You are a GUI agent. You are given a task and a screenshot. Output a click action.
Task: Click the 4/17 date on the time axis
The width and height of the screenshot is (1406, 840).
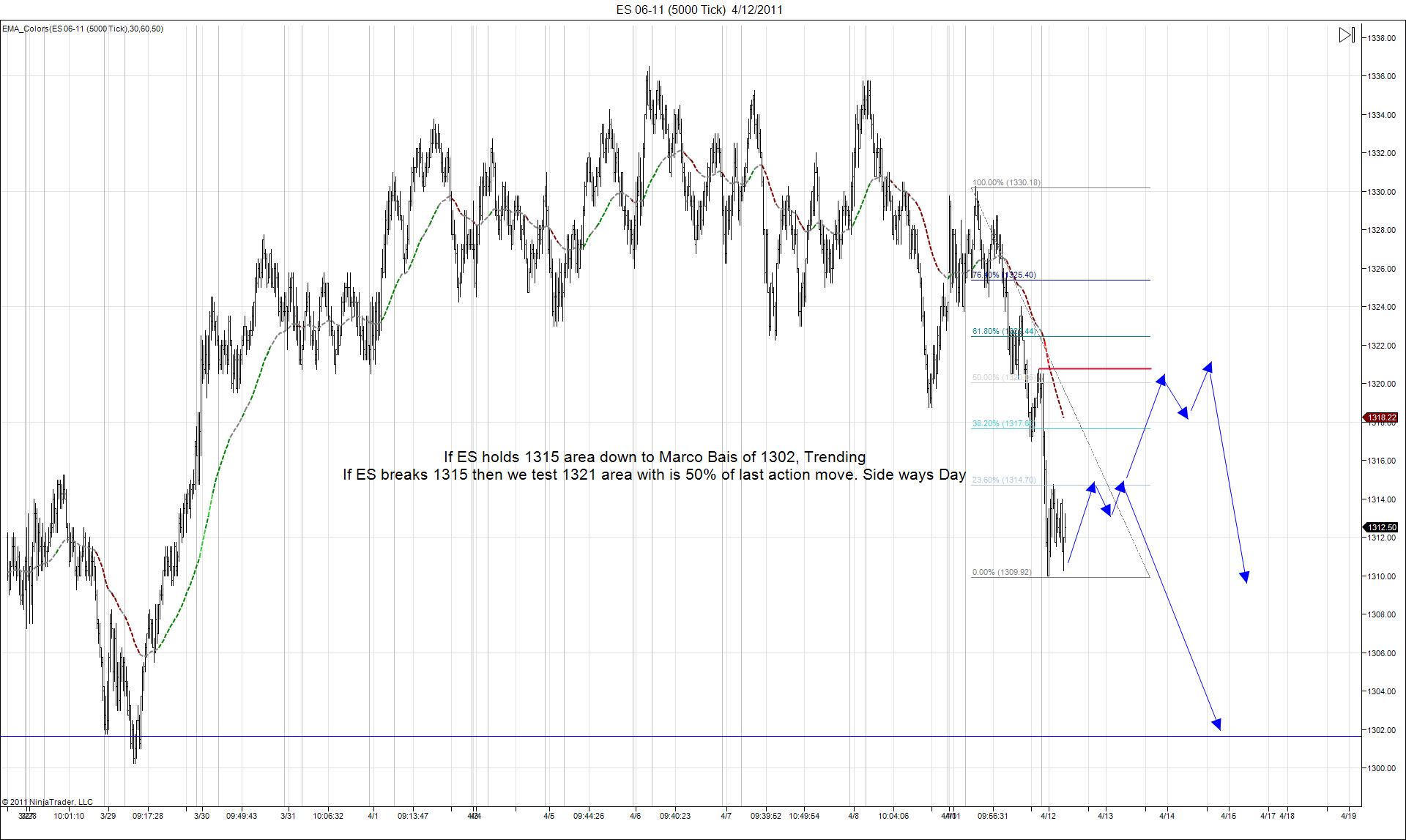(x=1268, y=815)
